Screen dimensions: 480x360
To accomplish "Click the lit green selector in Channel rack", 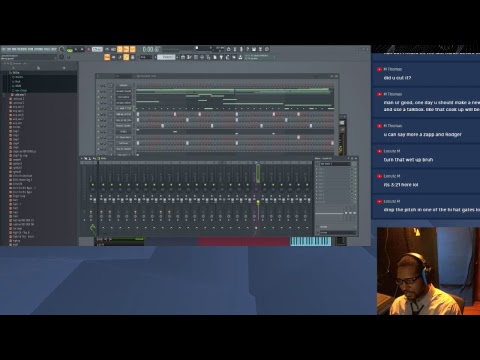I will [x=134, y=108].
